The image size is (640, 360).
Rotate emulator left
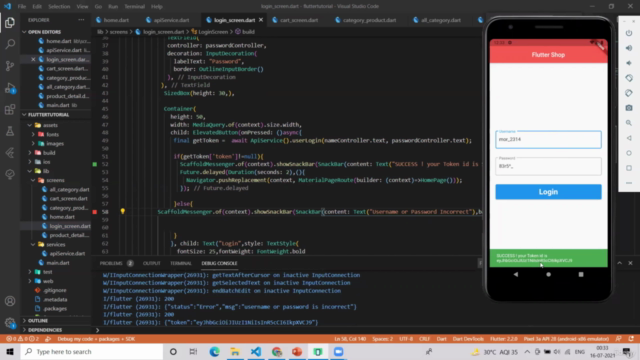click(629, 78)
